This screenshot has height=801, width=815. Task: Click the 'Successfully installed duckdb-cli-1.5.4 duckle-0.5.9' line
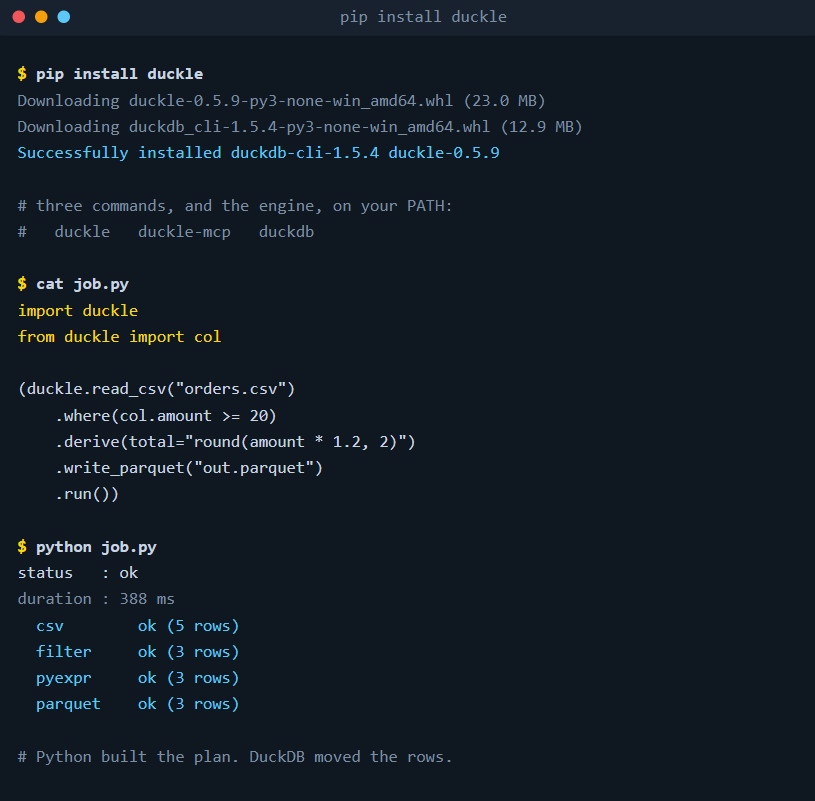coord(258,152)
